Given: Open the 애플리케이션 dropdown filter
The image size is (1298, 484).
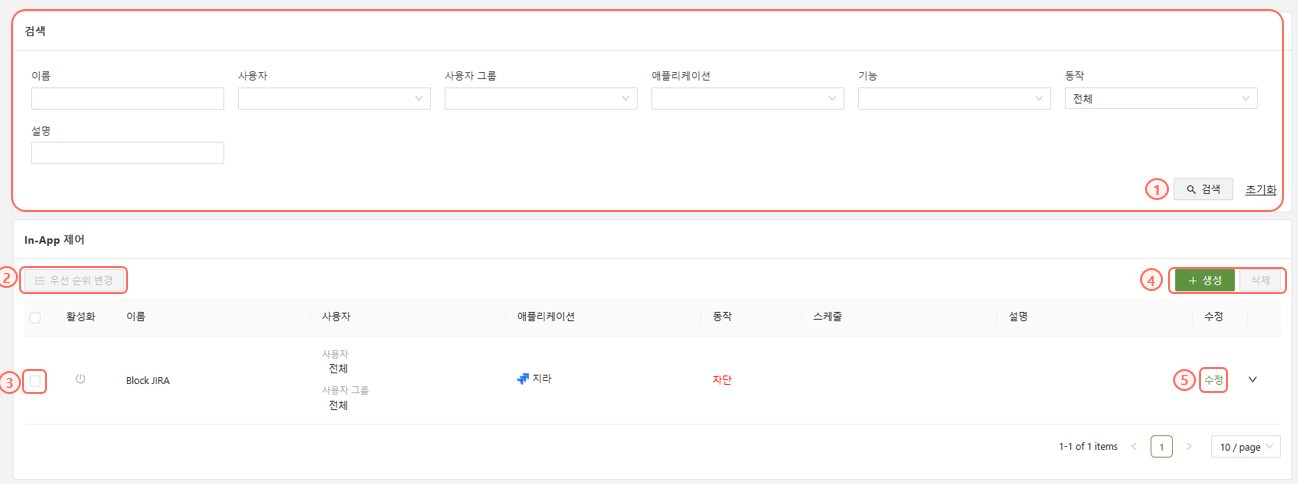Looking at the screenshot, I should click(747, 98).
